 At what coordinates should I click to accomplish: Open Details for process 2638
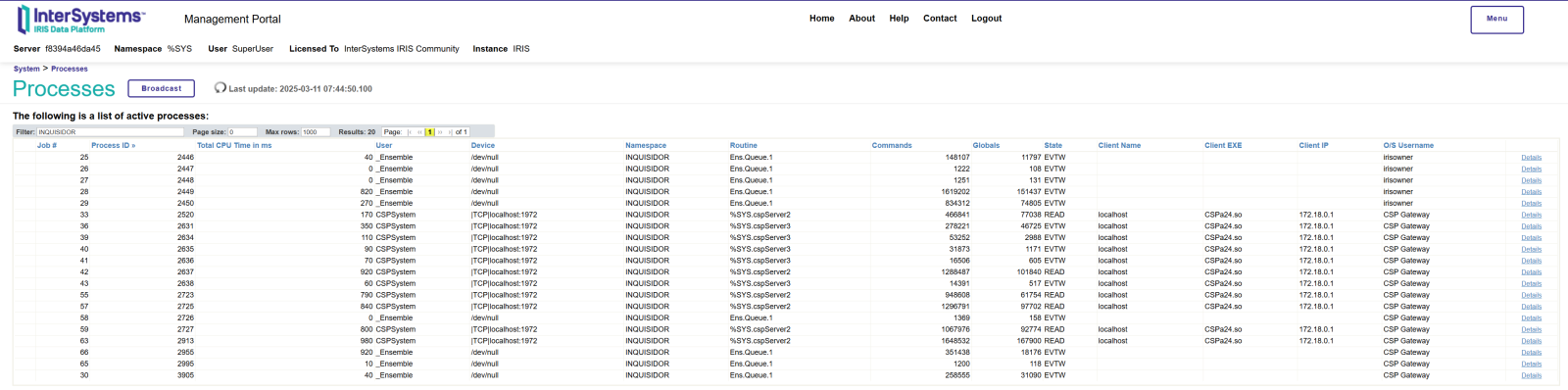pos(1532,283)
